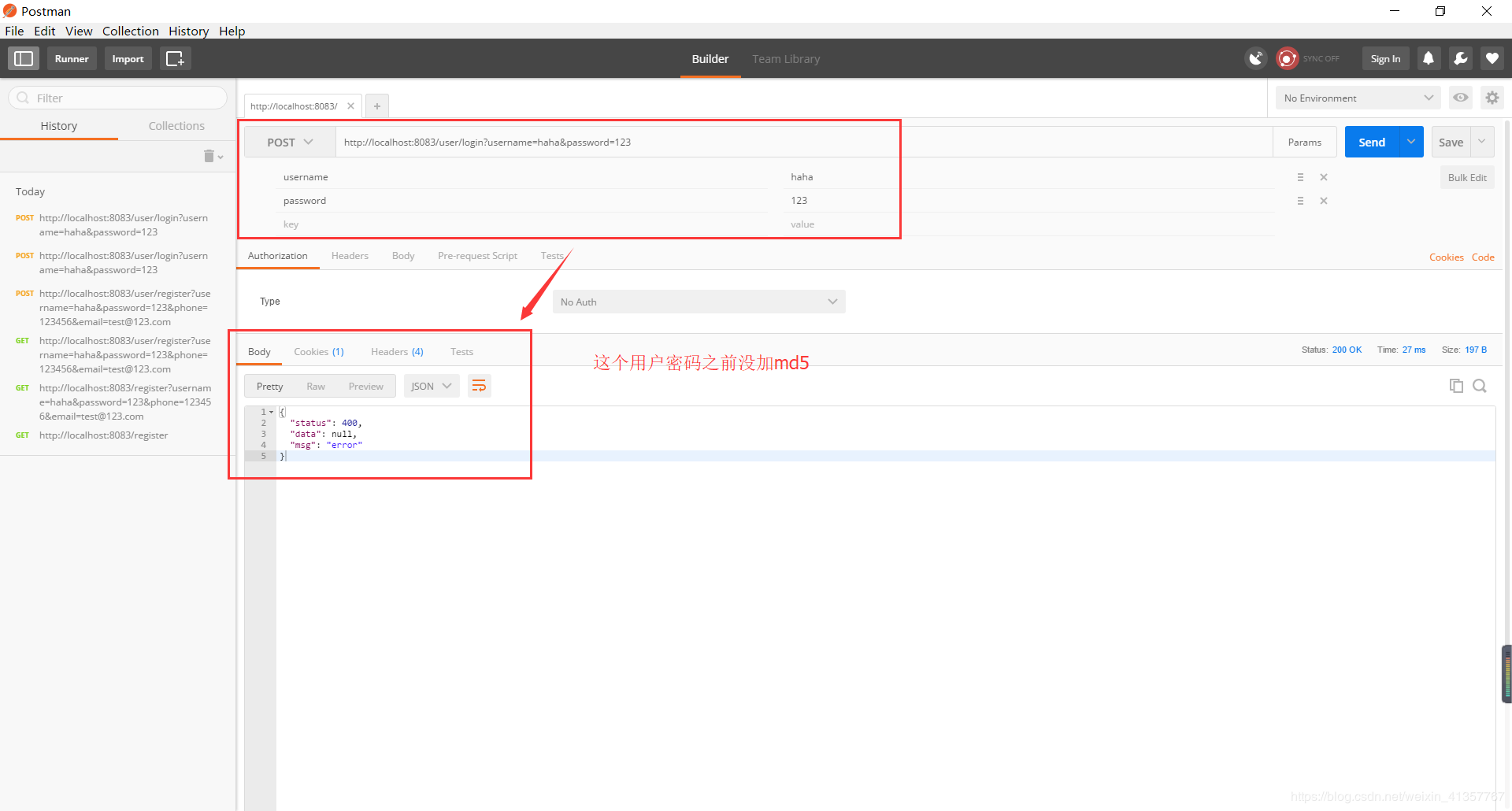Viewport: 1512px width, 811px height.
Task: Click the Bulk Edit button
Action: [1467, 177]
